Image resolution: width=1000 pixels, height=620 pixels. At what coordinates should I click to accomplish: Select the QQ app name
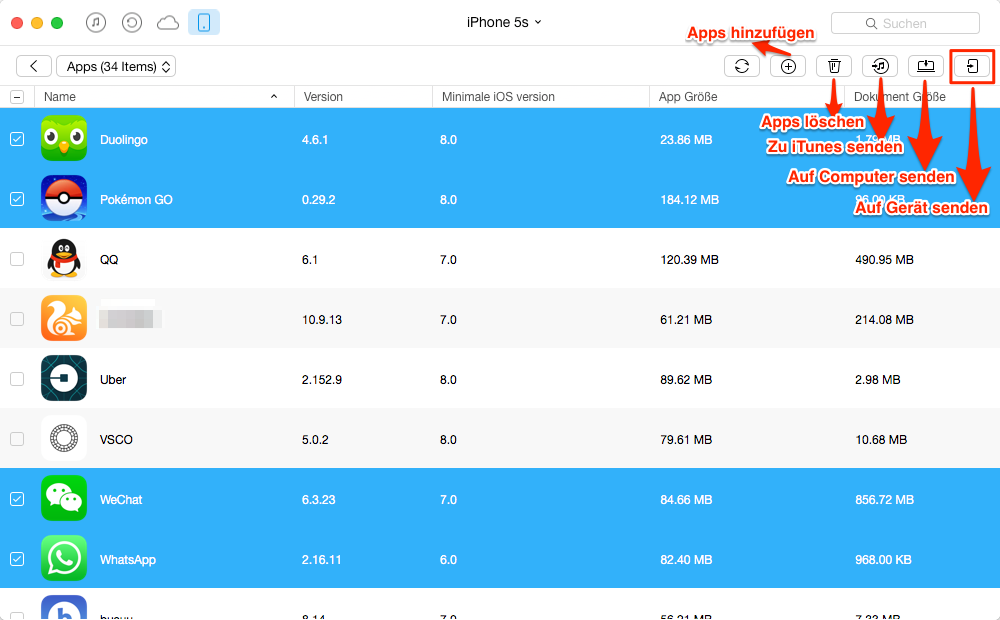pyautogui.click(x=109, y=260)
